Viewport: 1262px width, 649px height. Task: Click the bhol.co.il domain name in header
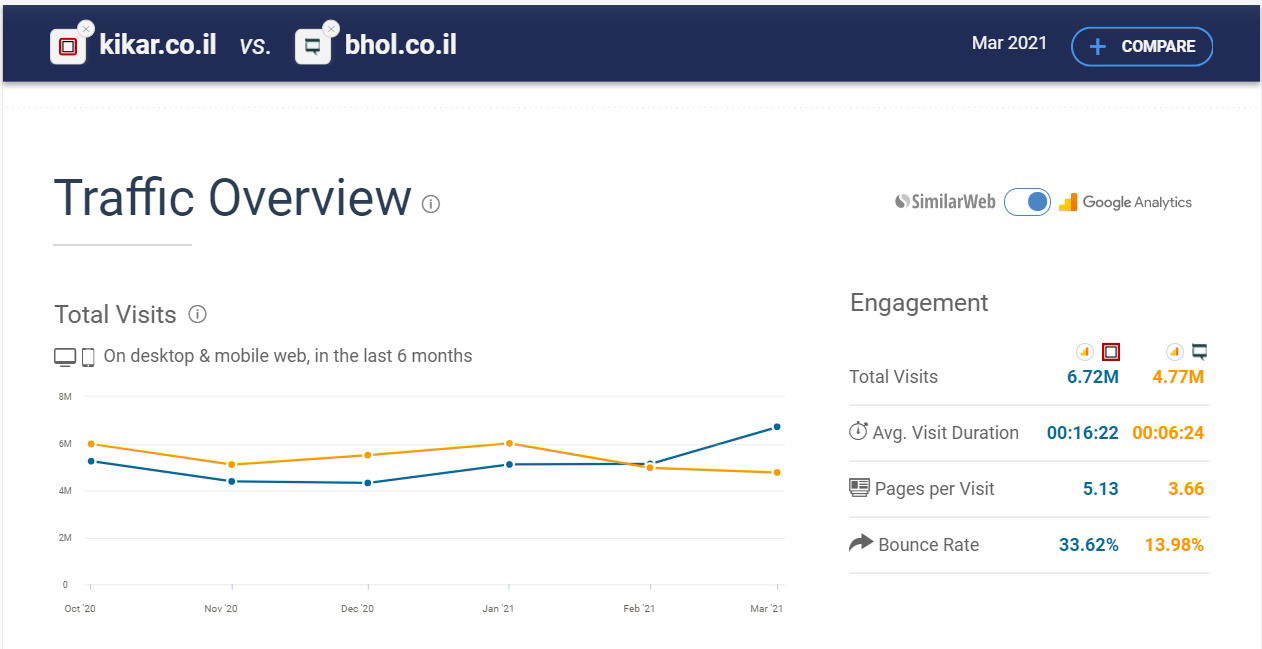[x=400, y=45]
